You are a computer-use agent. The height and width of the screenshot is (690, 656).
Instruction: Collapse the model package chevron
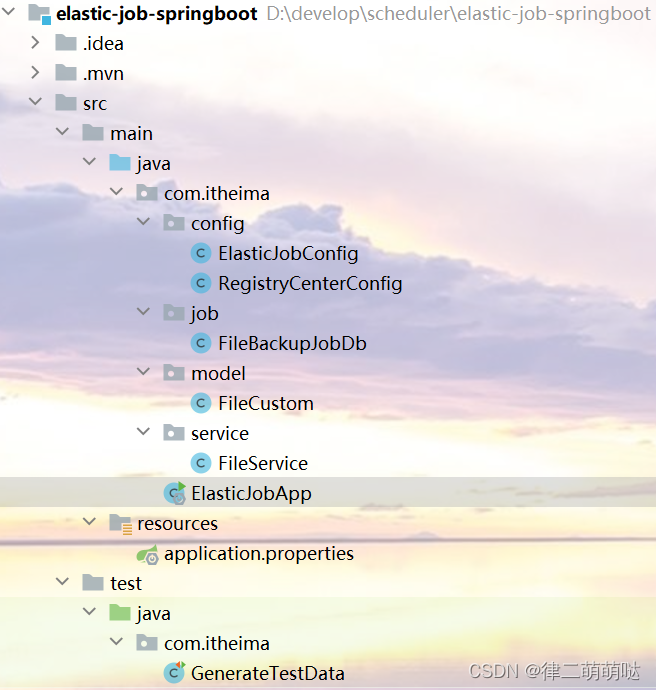coord(143,372)
